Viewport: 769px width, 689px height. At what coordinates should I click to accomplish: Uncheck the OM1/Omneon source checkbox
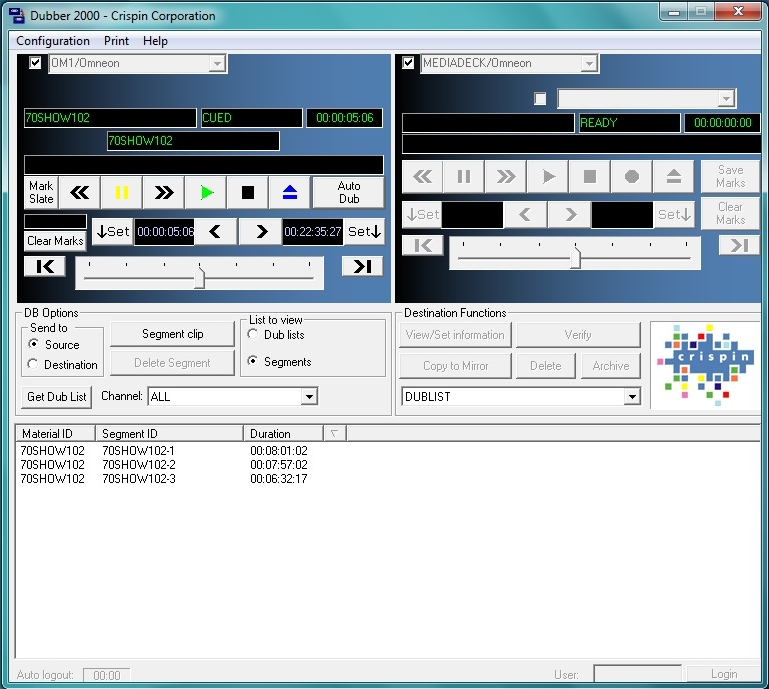coord(36,63)
